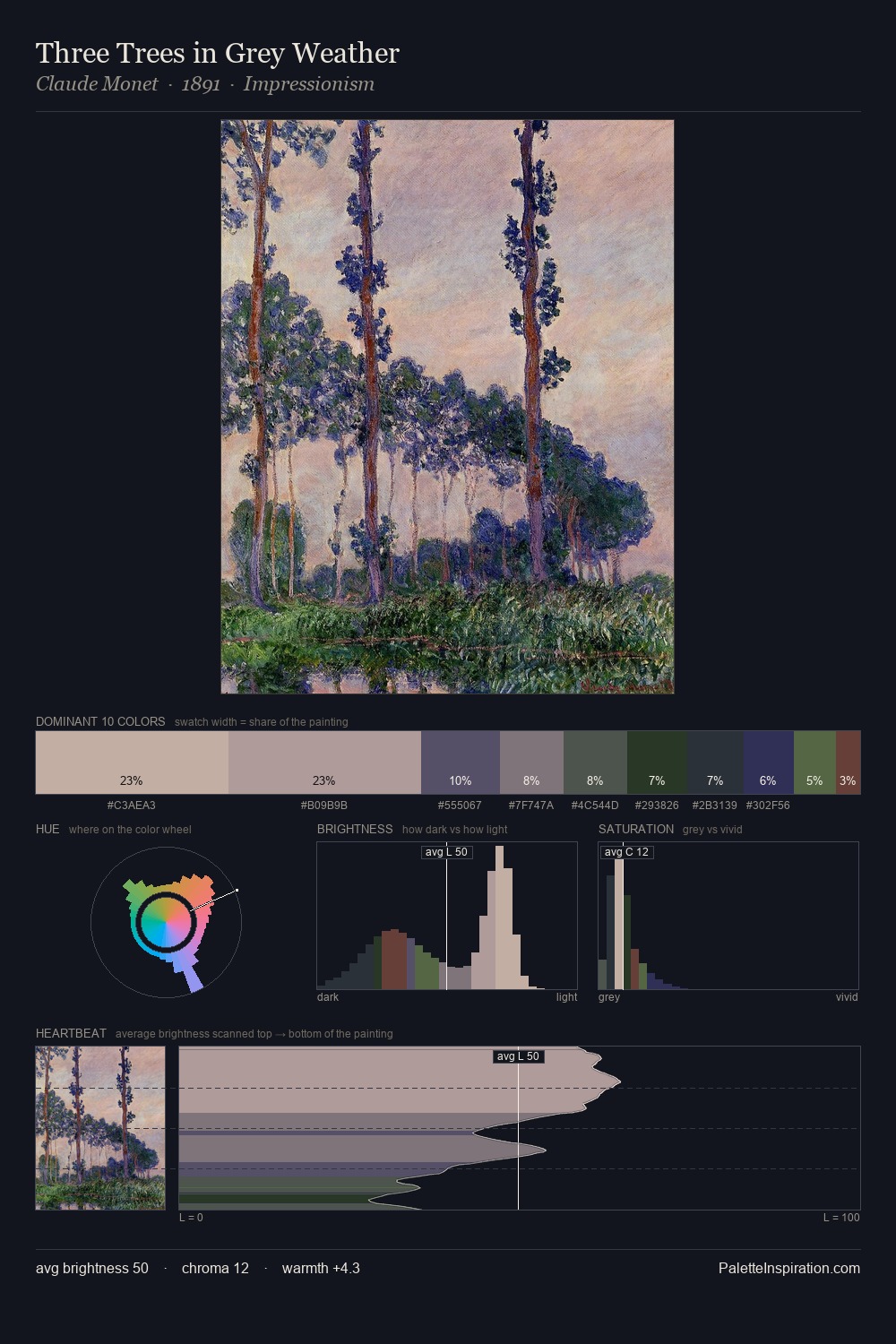The width and height of the screenshot is (896, 1344).
Task: Click the hex code text '#302F56'
Action: click(768, 806)
